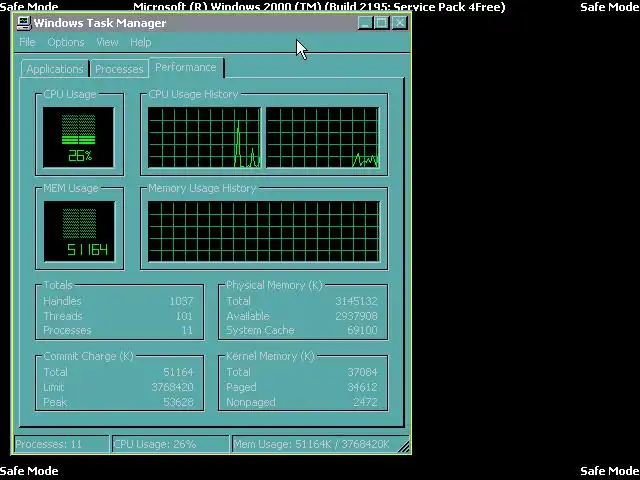Click the Paged label

(241, 387)
